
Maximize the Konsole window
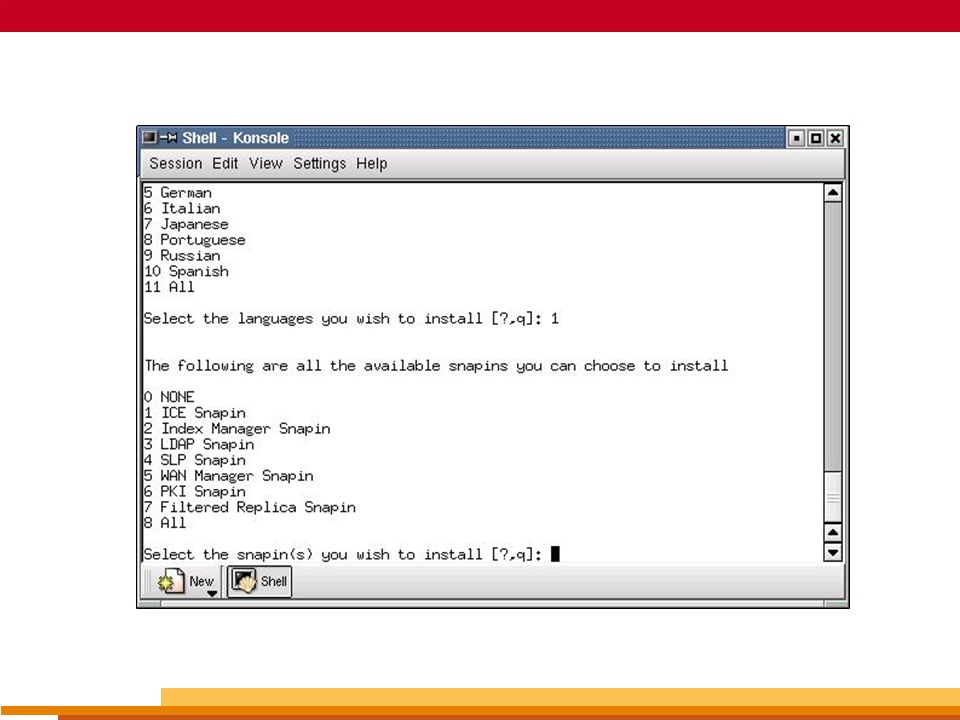pyautogui.click(x=816, y=138)
